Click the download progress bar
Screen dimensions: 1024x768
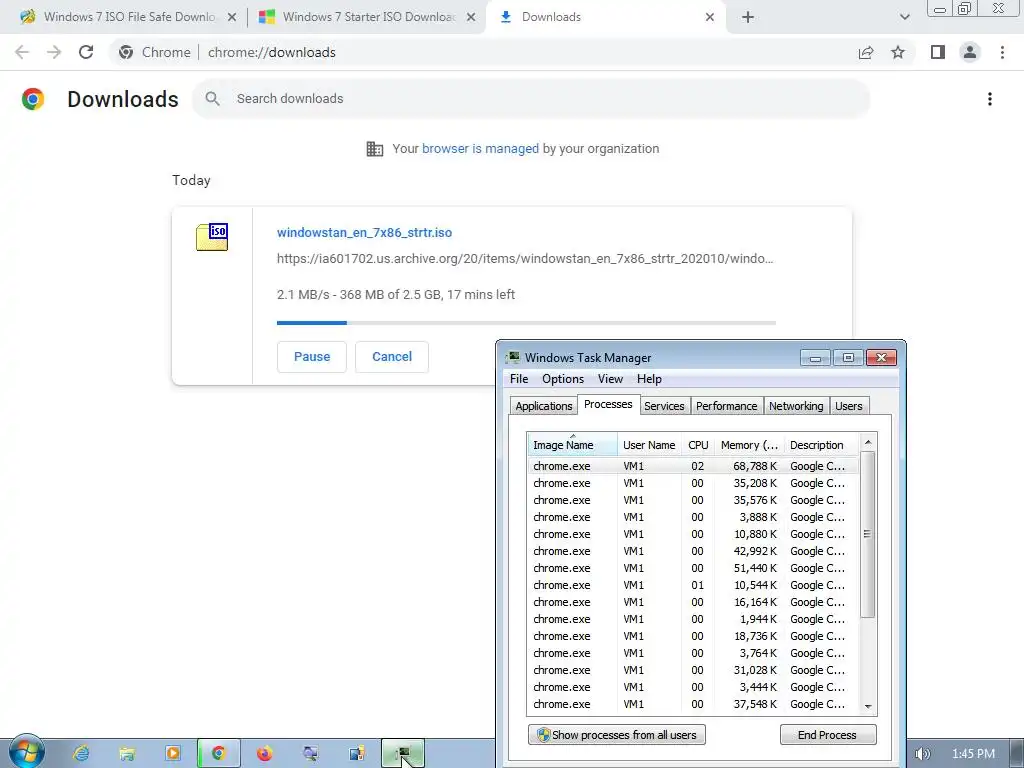click(526, 323)
